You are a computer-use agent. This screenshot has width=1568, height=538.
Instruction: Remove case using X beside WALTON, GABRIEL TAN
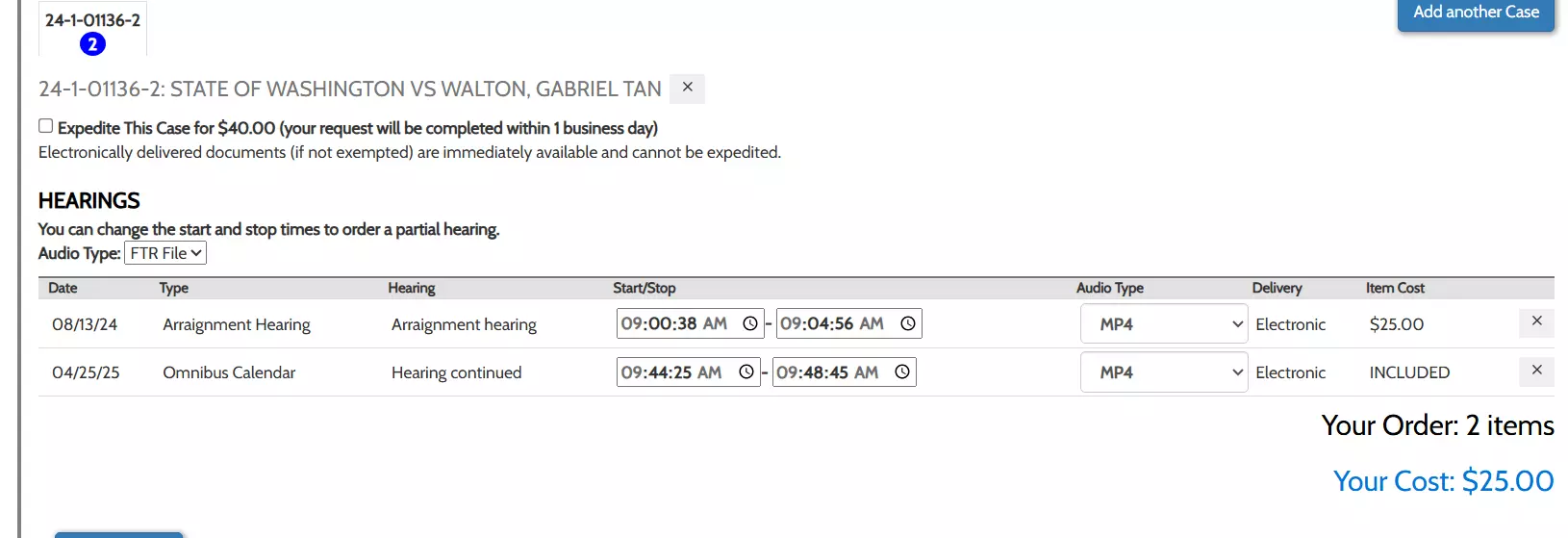687,88
